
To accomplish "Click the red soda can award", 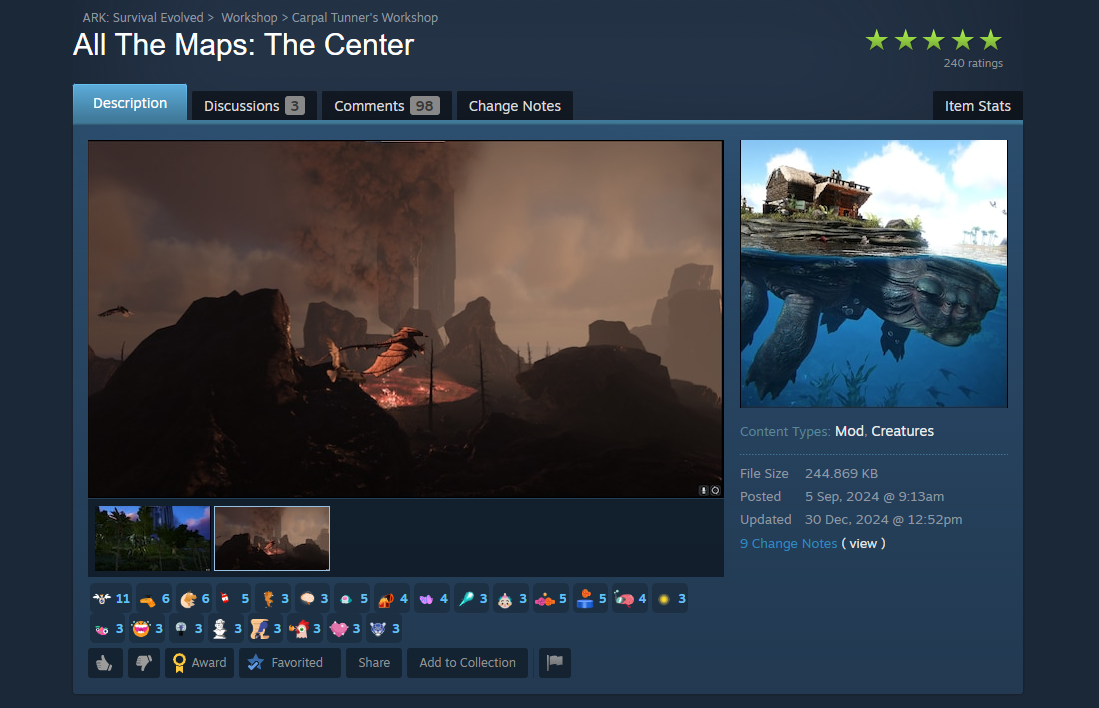I will (233, 599).
